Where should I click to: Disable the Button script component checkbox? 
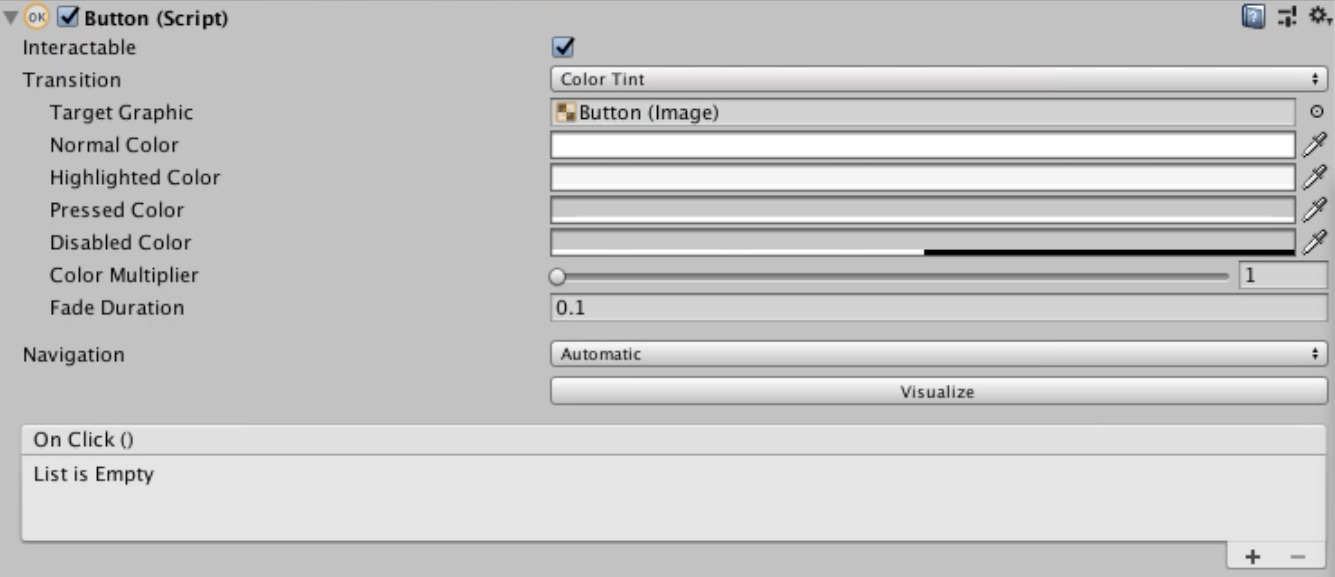coord(70,17)
